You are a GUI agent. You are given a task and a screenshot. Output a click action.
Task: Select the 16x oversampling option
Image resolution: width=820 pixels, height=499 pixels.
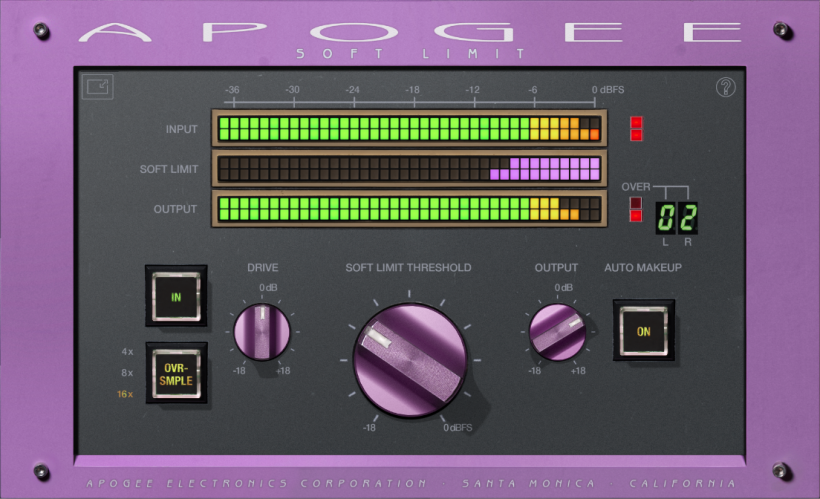click(126, 394)
